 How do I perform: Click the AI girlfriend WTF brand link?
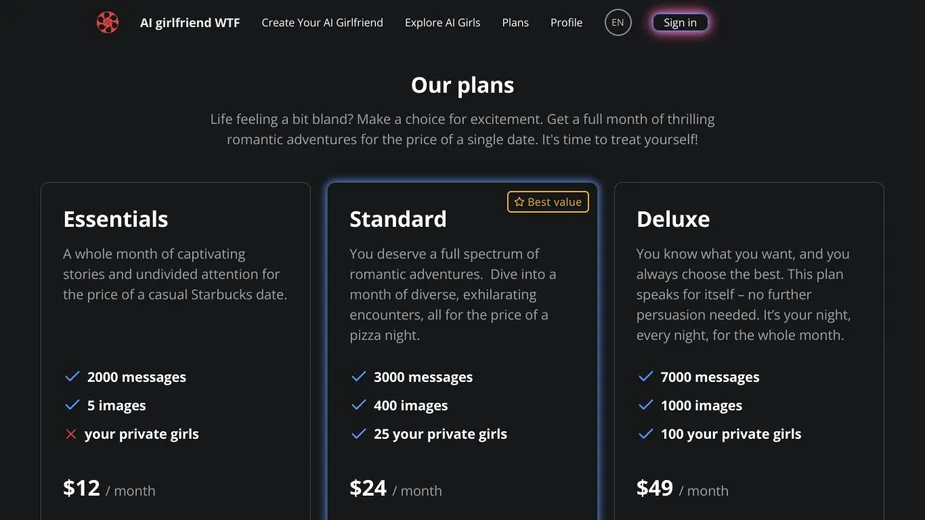click(190, 22)
